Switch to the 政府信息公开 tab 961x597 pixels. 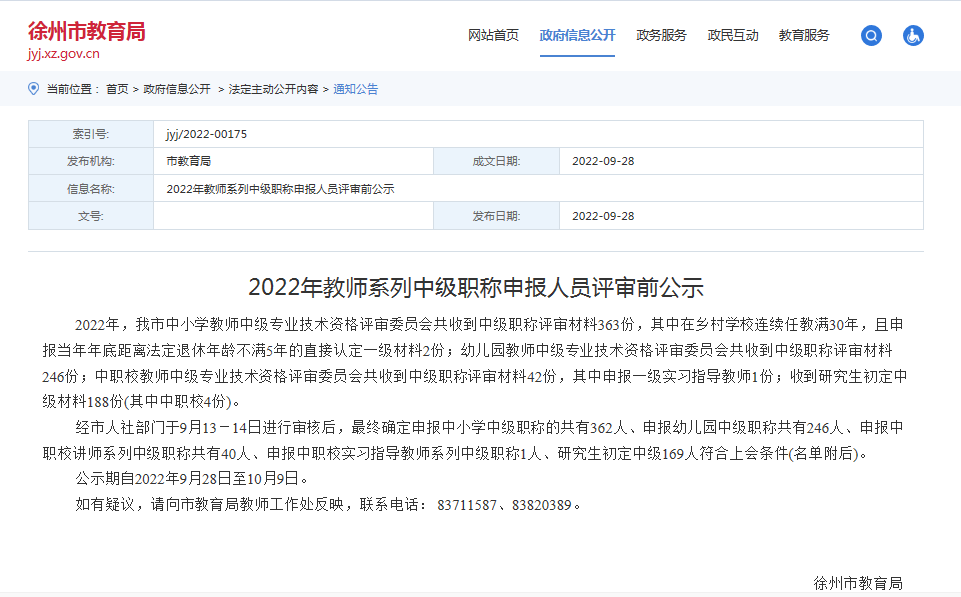point(576,34)
